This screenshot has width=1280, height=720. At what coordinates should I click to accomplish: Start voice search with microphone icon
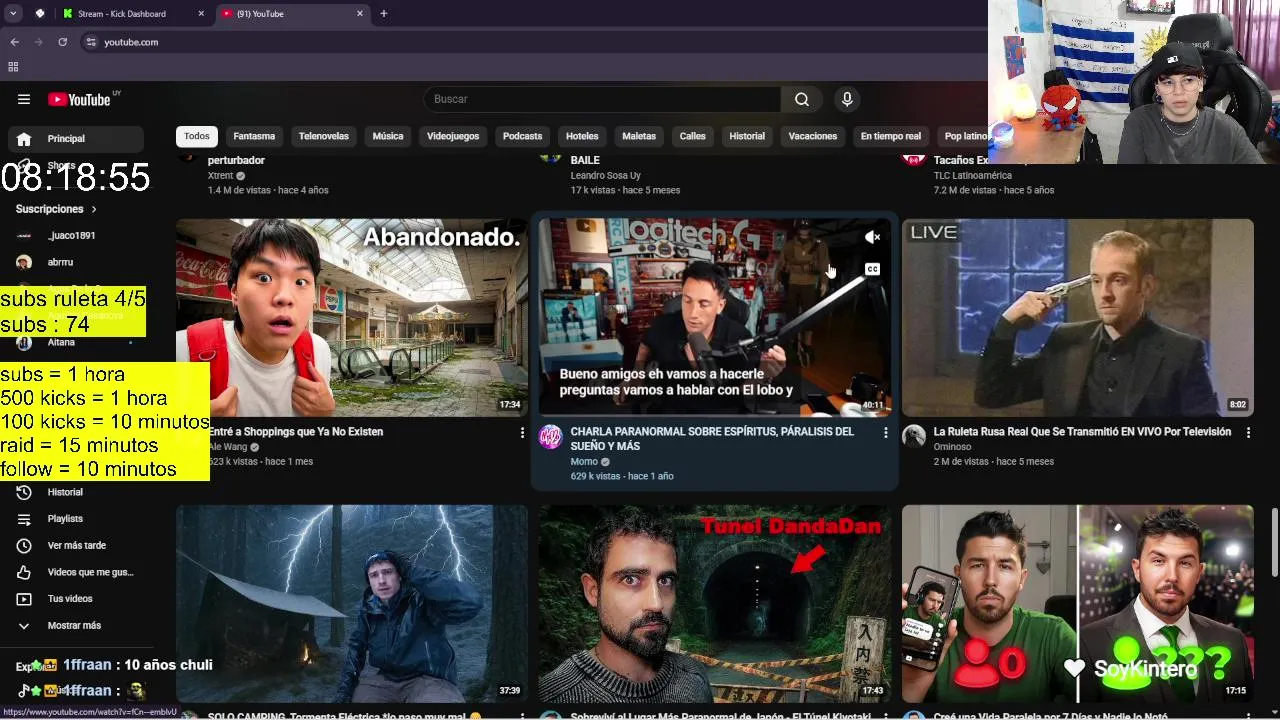[x=847, y=99]
